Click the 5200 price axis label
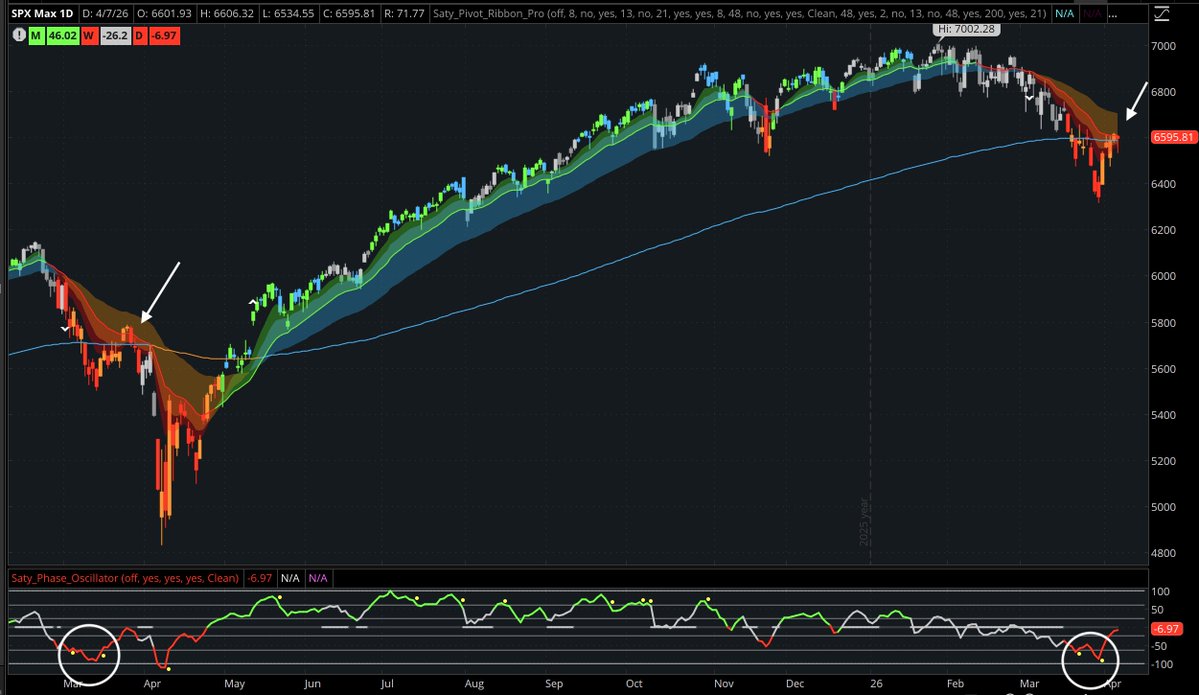1199x695 pixels. 1163,461
